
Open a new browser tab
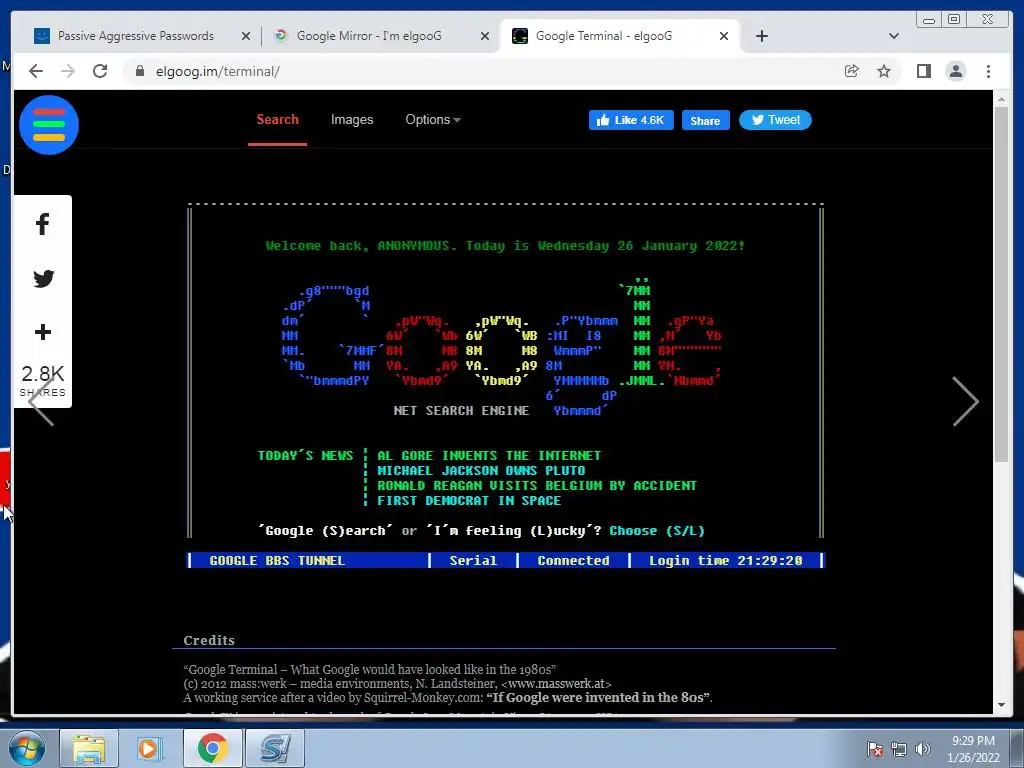pyautogui.click(x=761, y=36)
